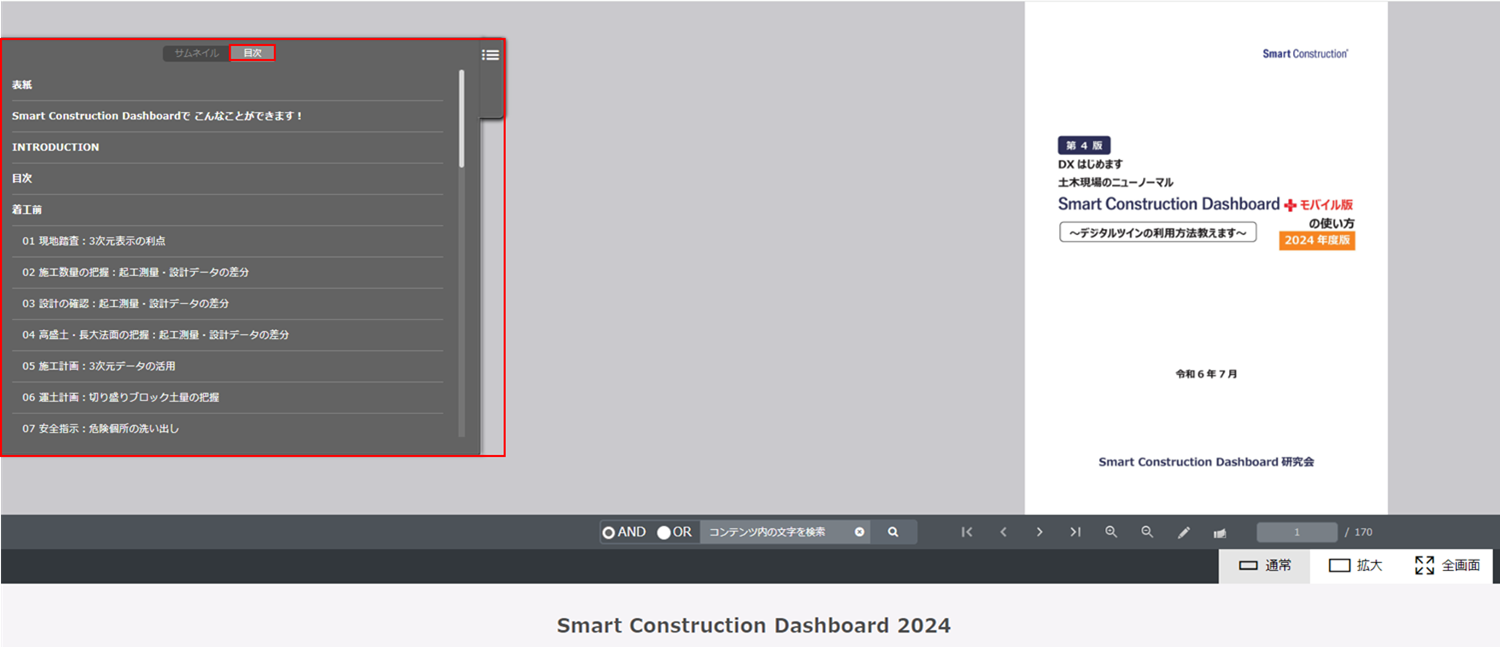Select the OR search radio button

[x=664, y=532]
